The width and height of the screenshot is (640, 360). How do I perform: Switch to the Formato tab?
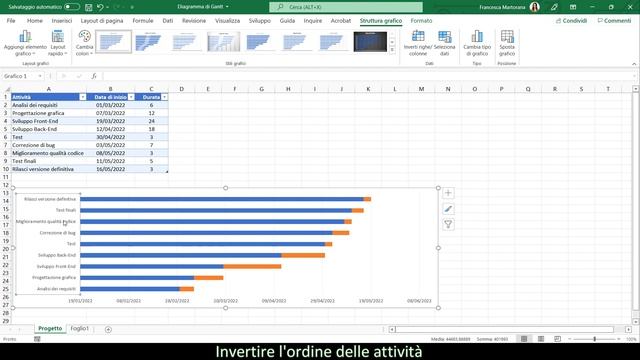pos(421,20)
